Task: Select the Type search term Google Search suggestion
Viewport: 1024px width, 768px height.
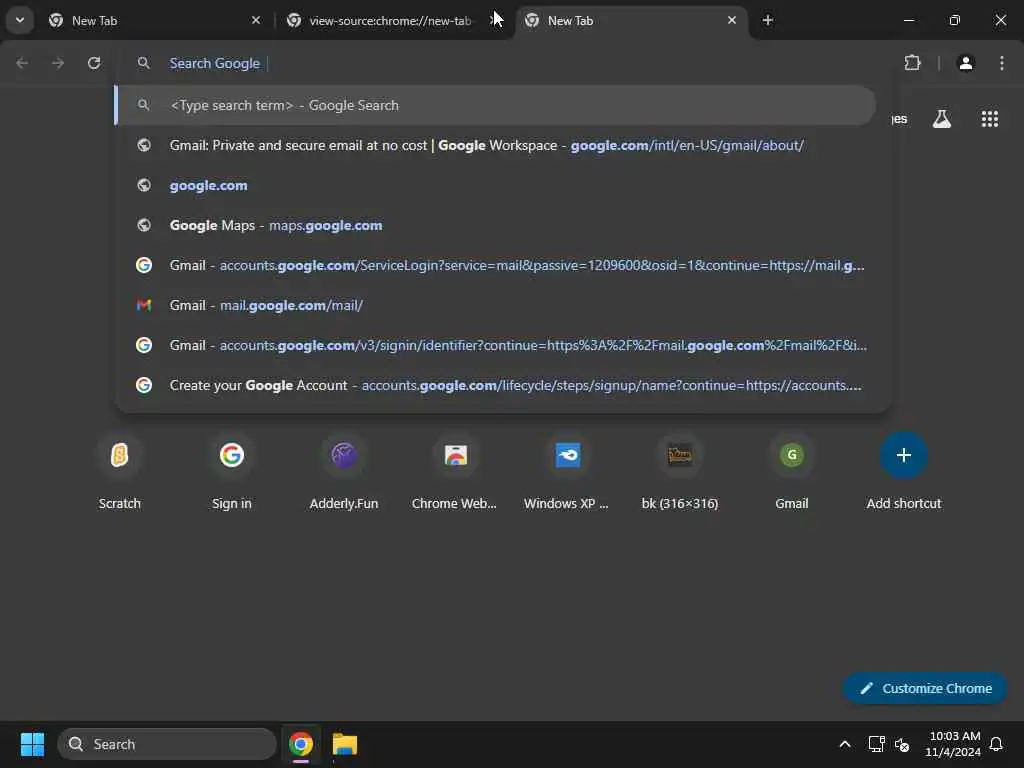Action: pos(495,105)
